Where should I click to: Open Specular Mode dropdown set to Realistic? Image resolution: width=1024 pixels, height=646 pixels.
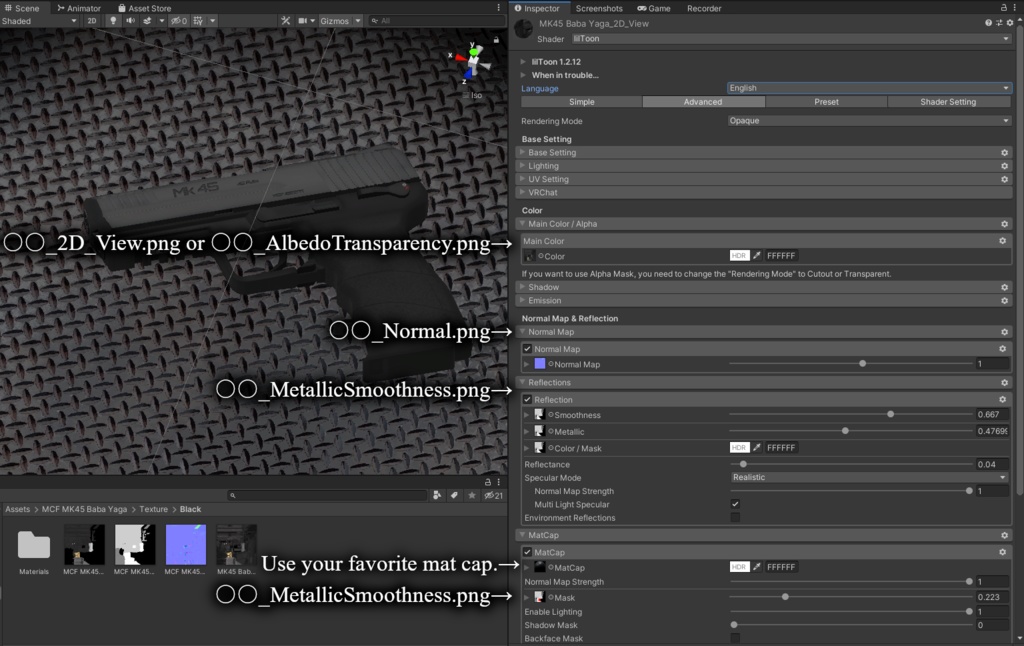(x=870, y=477)
